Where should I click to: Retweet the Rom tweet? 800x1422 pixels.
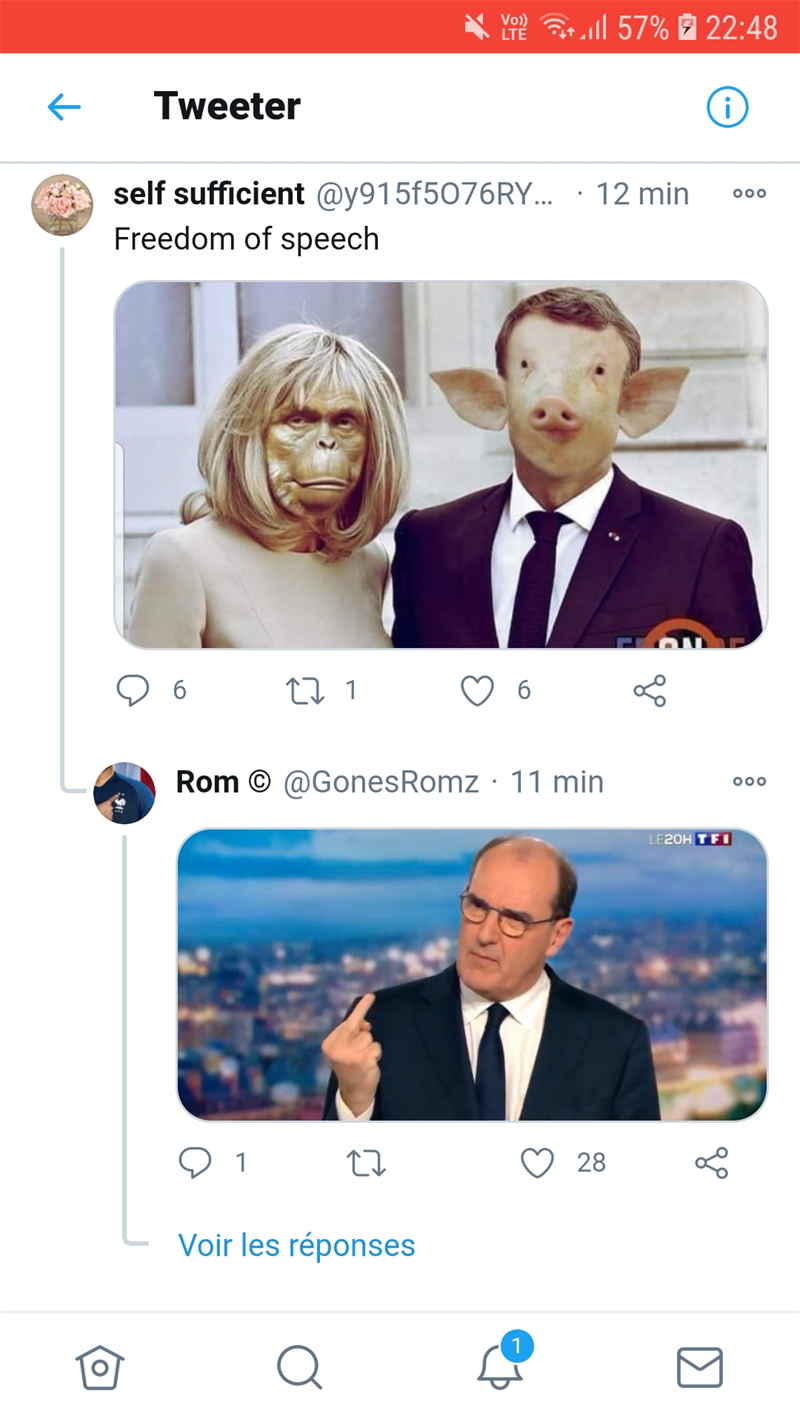pos(366,1162)
